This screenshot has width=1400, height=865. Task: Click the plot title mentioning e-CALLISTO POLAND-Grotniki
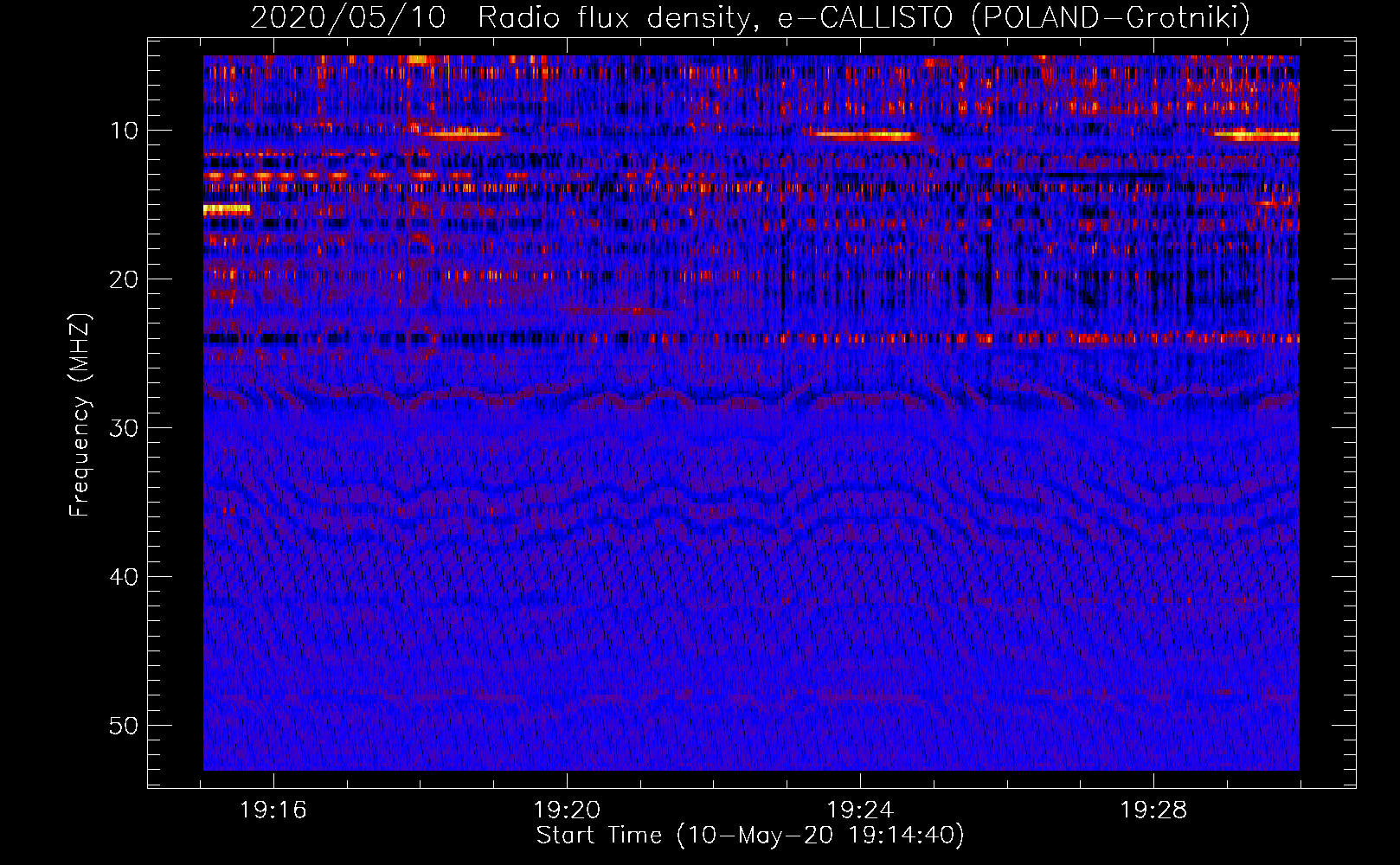pyautogui.click(x=750, y=17)
